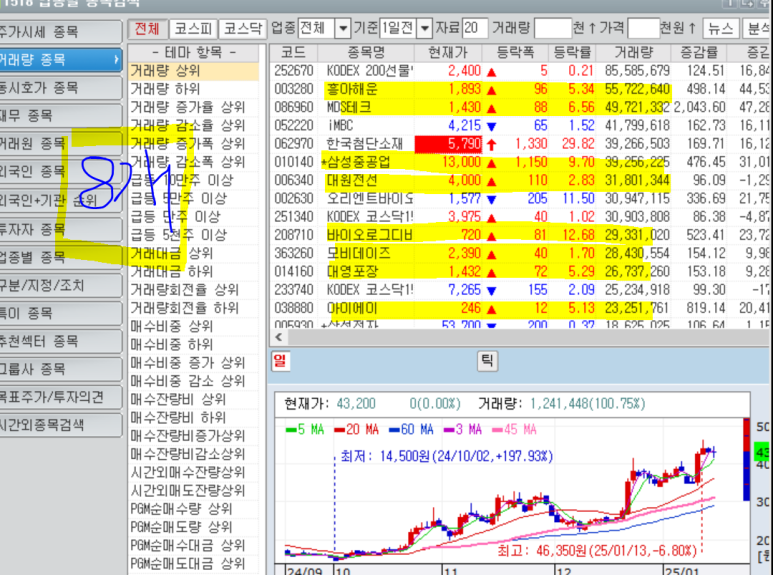Select PGM순매수량 상위 theme item
This screenshot has height=575, width=773.
pyautogui.click(x=194, y=509)
